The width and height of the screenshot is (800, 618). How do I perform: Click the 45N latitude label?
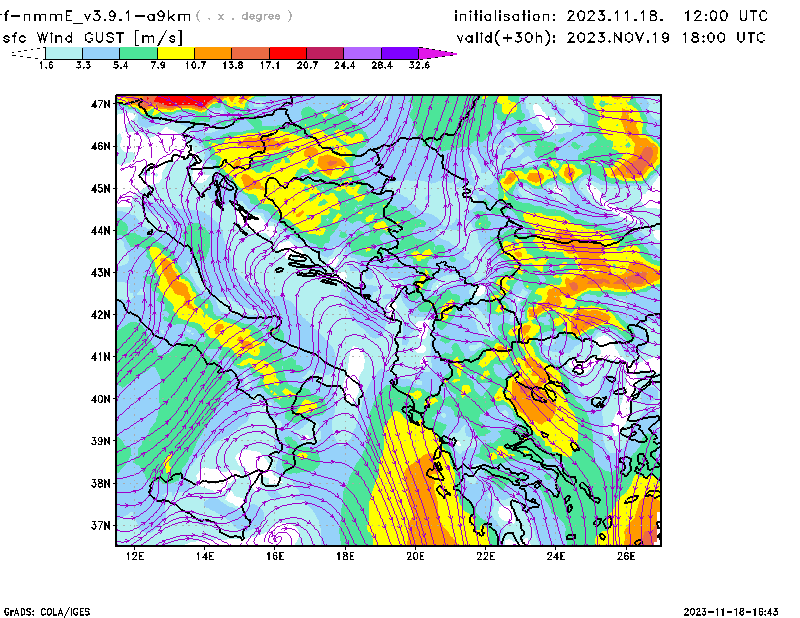(x=101, y=188)
